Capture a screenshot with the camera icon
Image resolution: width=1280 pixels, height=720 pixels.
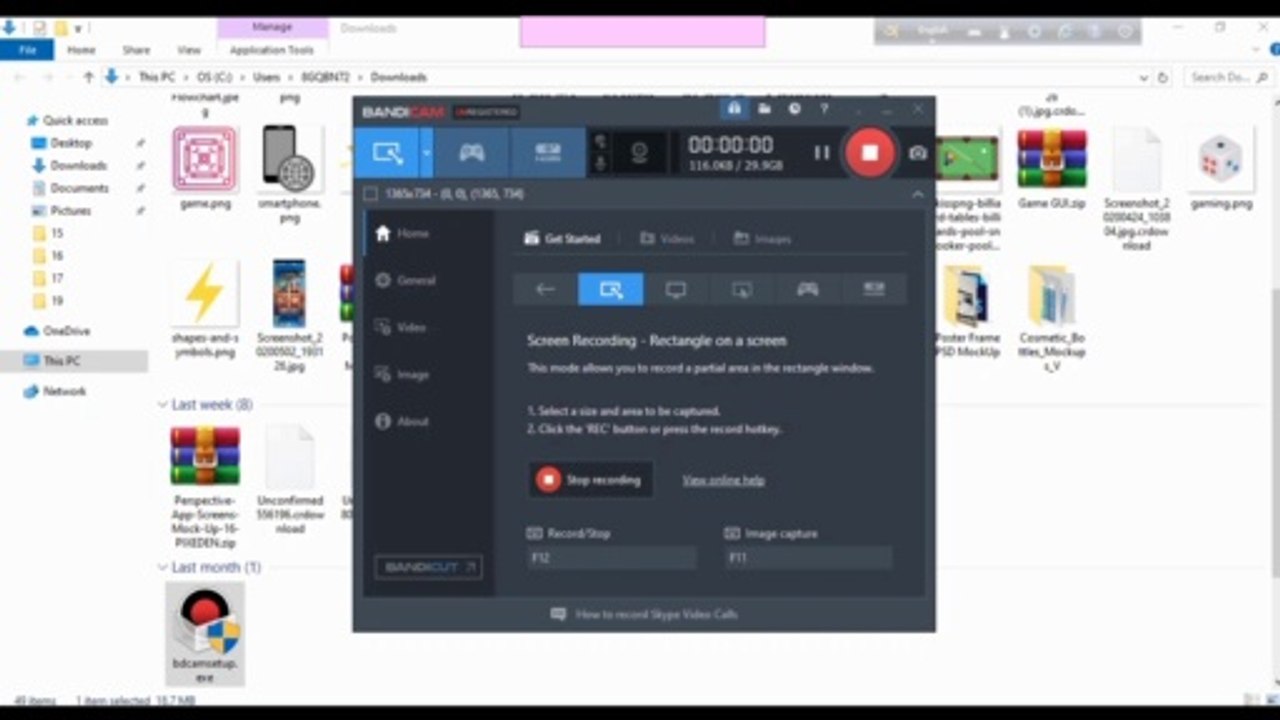point(918,153)
